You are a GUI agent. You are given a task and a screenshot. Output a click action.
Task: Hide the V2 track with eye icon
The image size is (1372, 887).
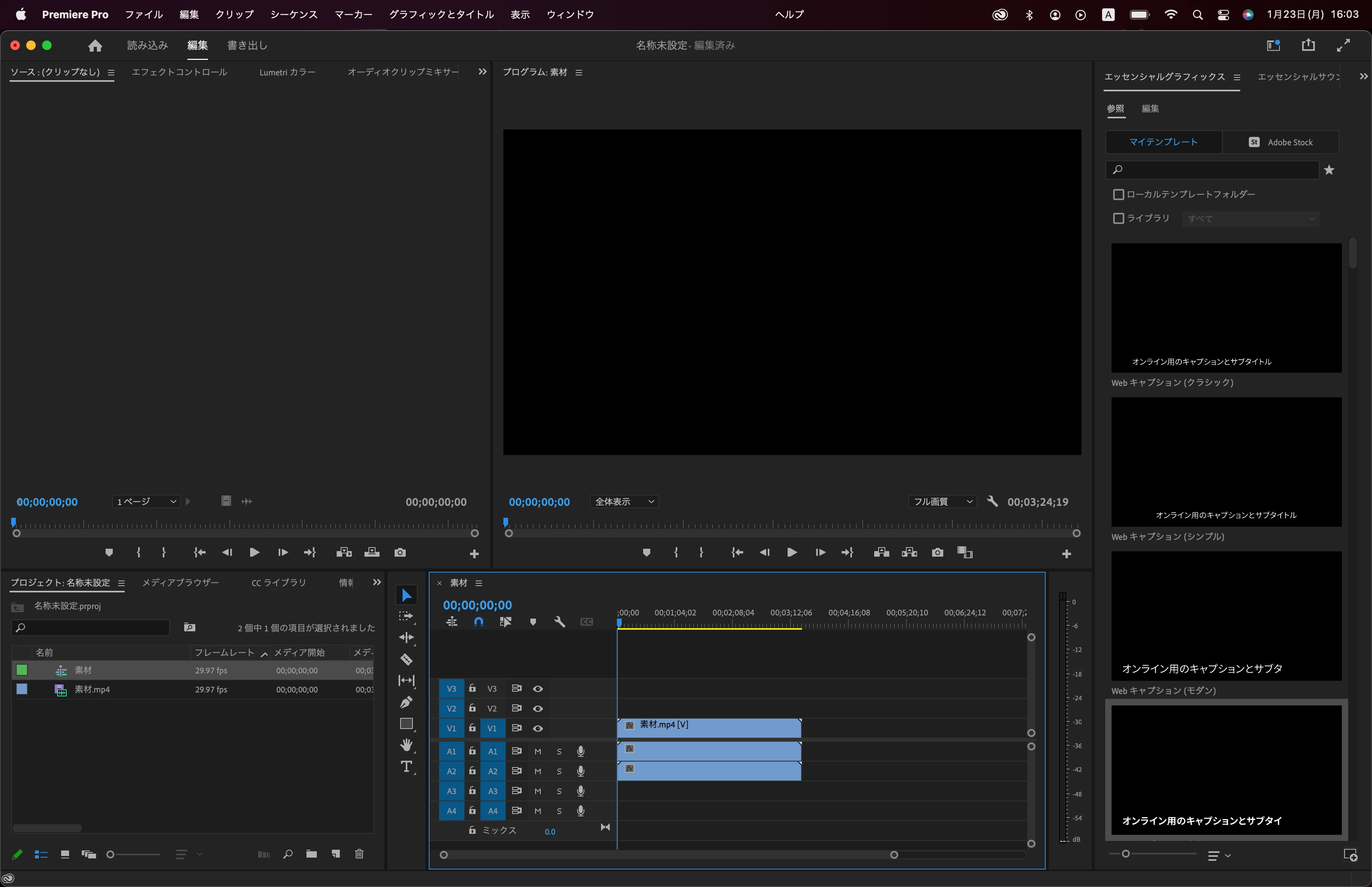[x=538, y=708]
